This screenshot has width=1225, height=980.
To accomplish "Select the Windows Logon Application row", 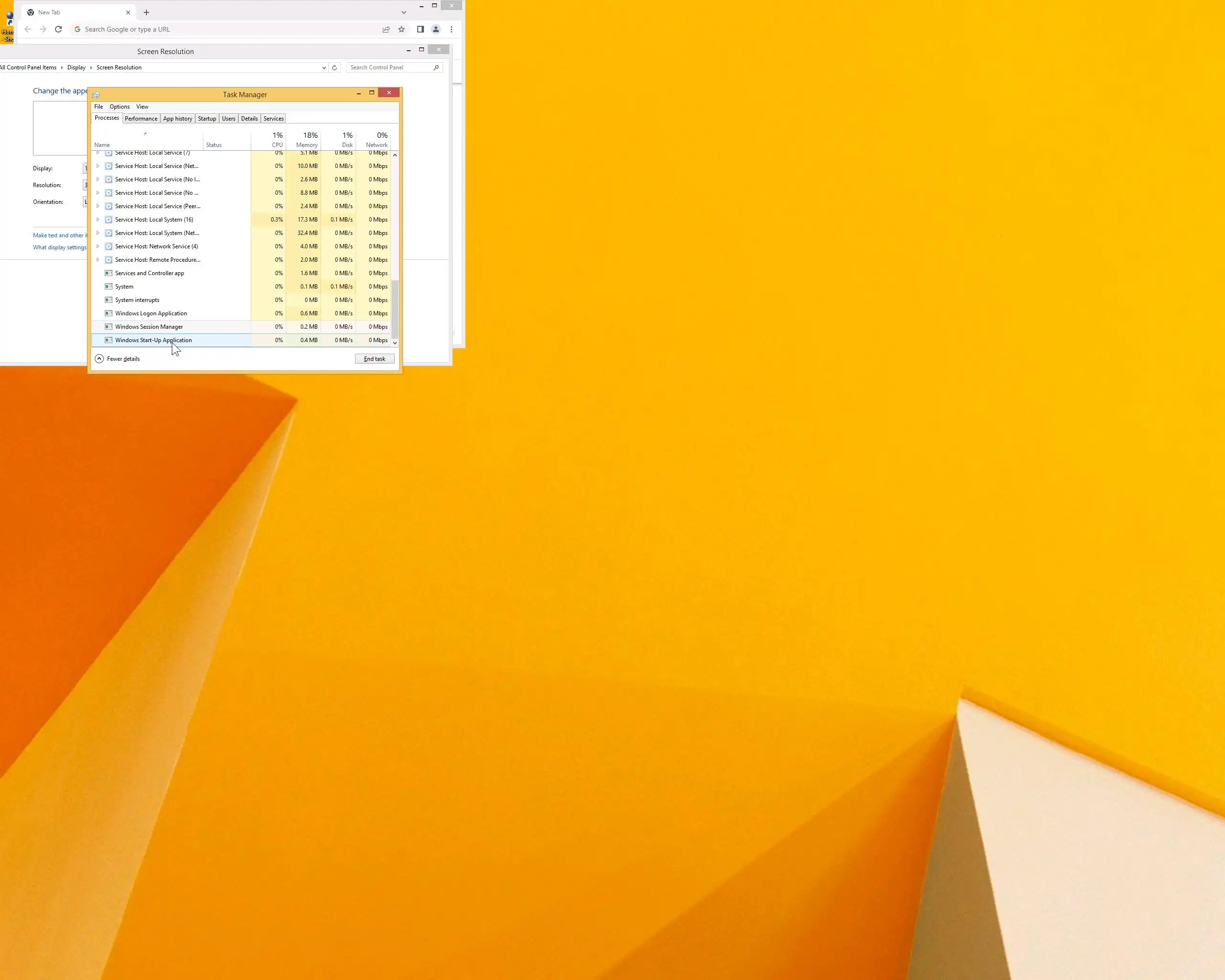I will click(151, 313).
